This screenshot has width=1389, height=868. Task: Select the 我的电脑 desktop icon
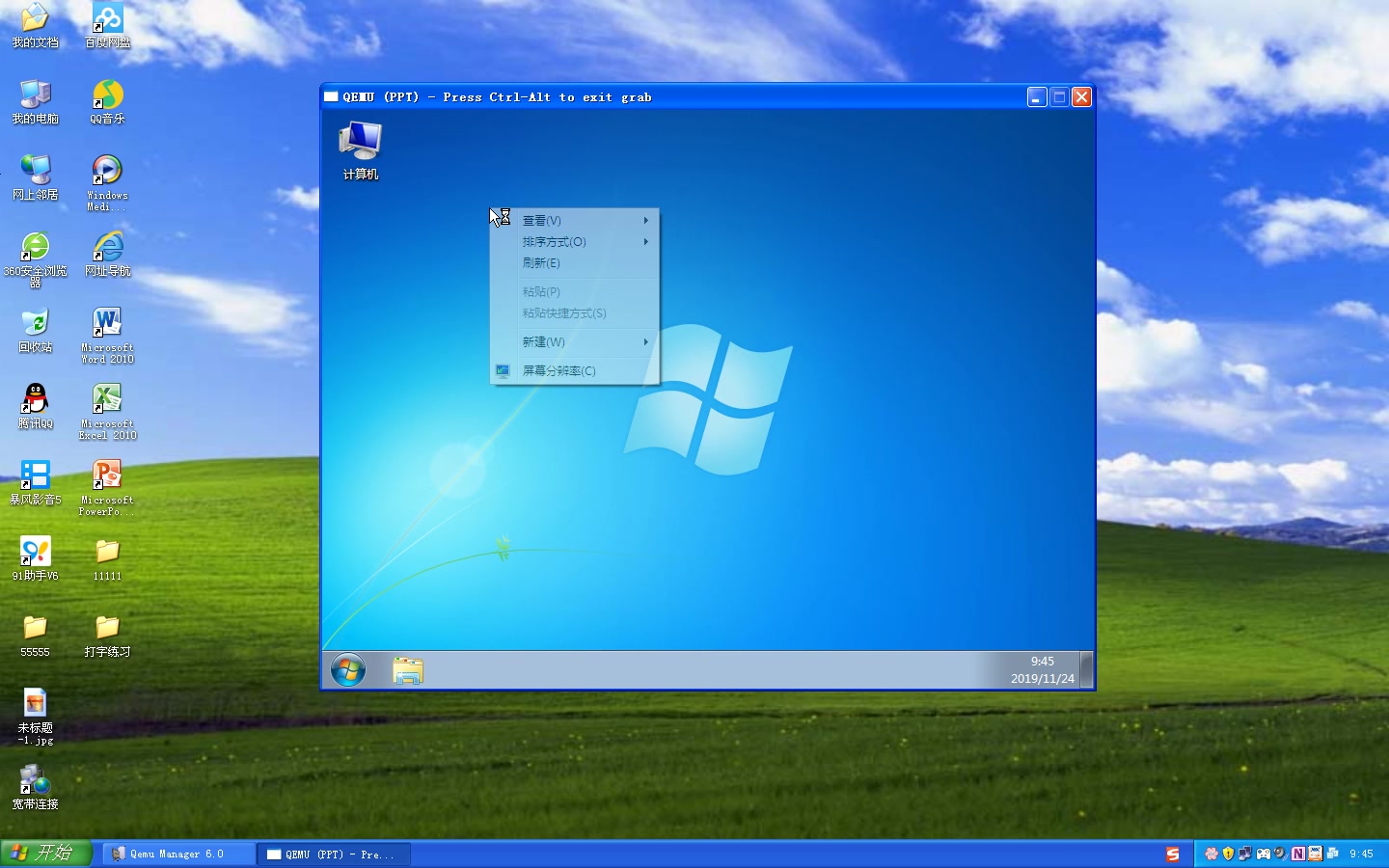[35, 102]
